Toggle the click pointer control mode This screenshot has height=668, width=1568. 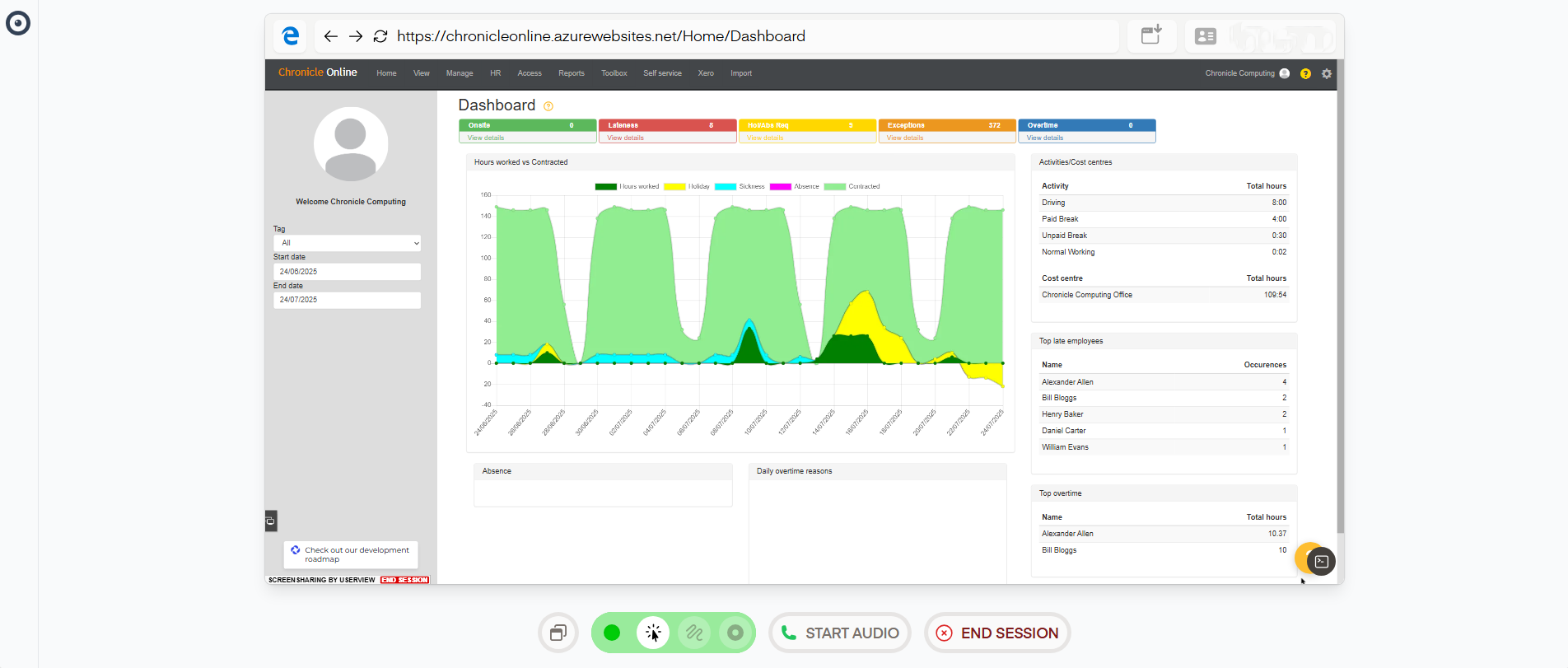pyautogui.click(x=653, y=633)
